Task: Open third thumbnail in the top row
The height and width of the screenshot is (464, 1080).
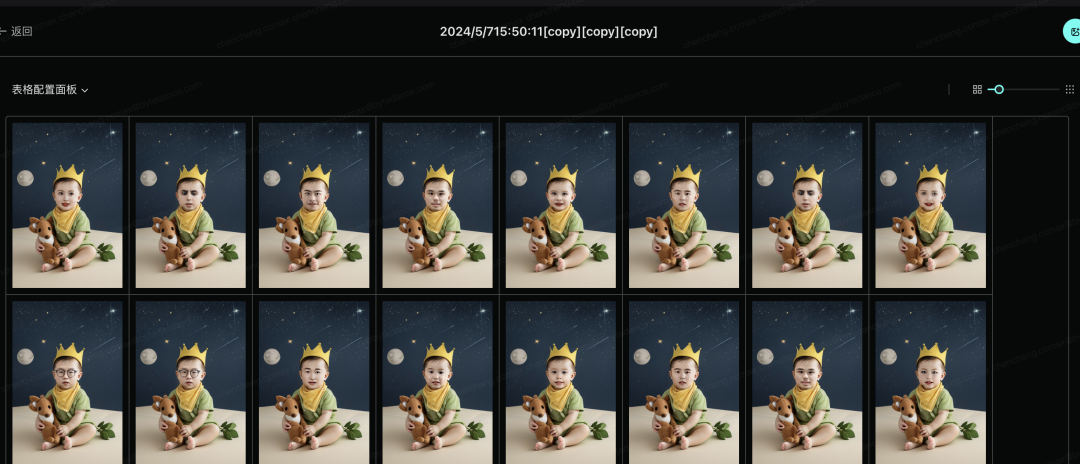Action: click(314, 205)
